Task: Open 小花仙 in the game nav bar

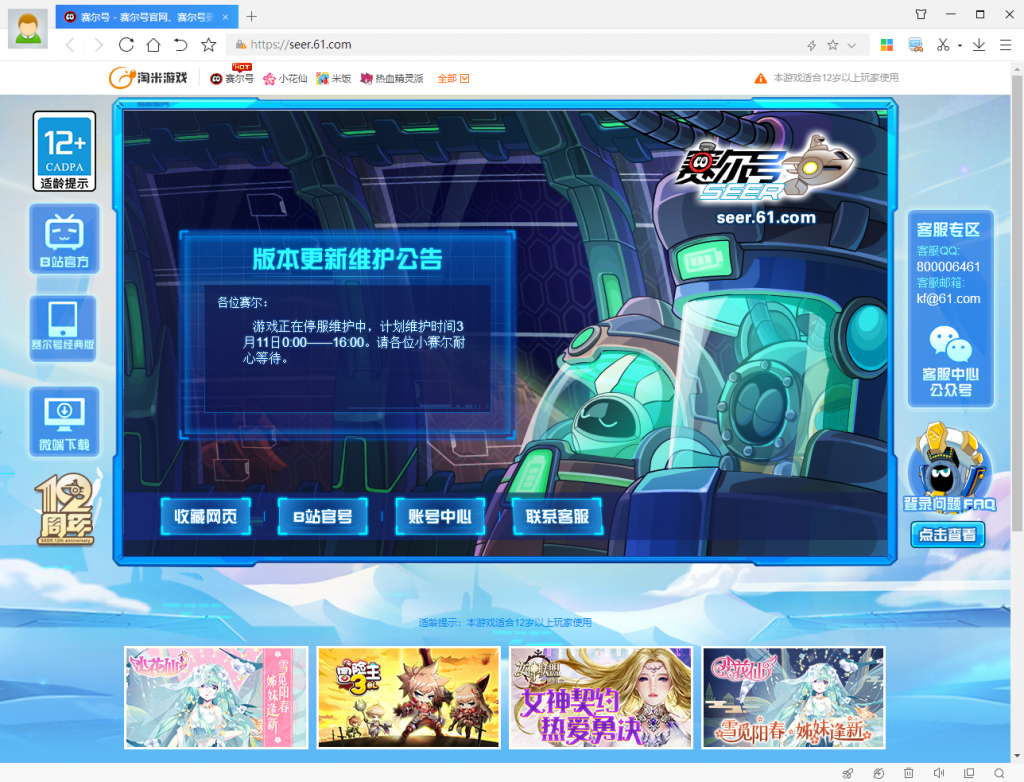Action: [285, 78]
